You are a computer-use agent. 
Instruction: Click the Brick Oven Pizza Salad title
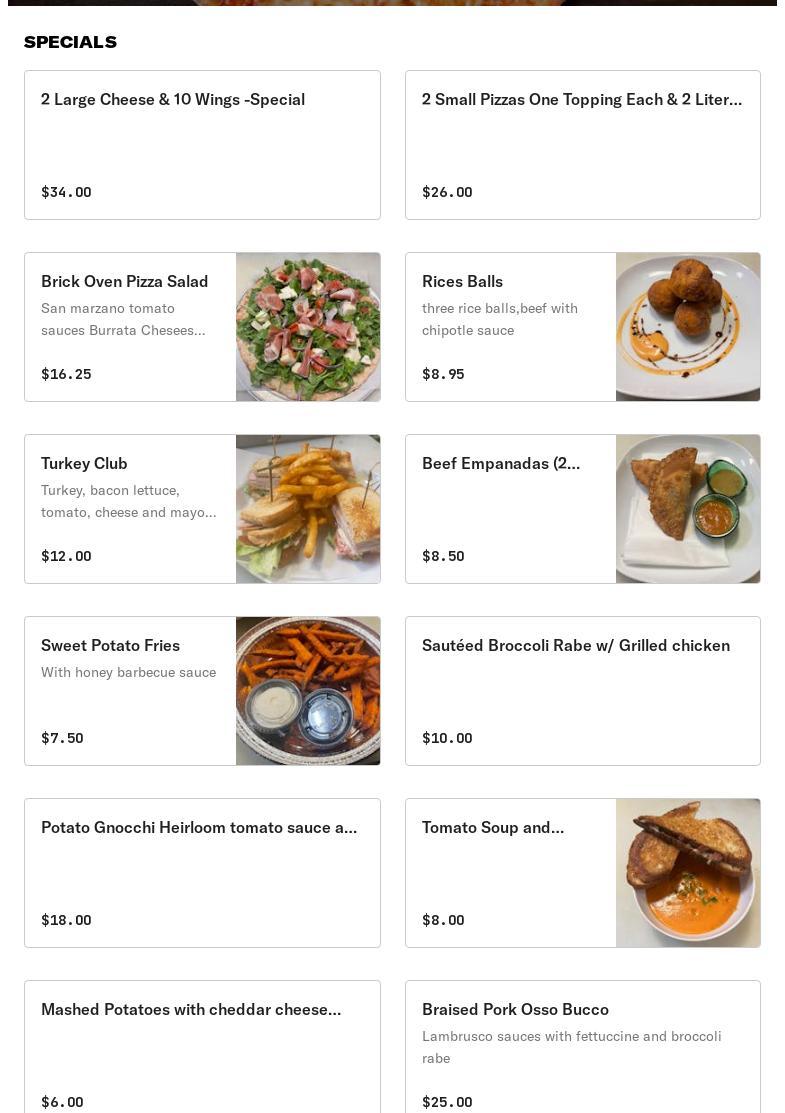125,282
